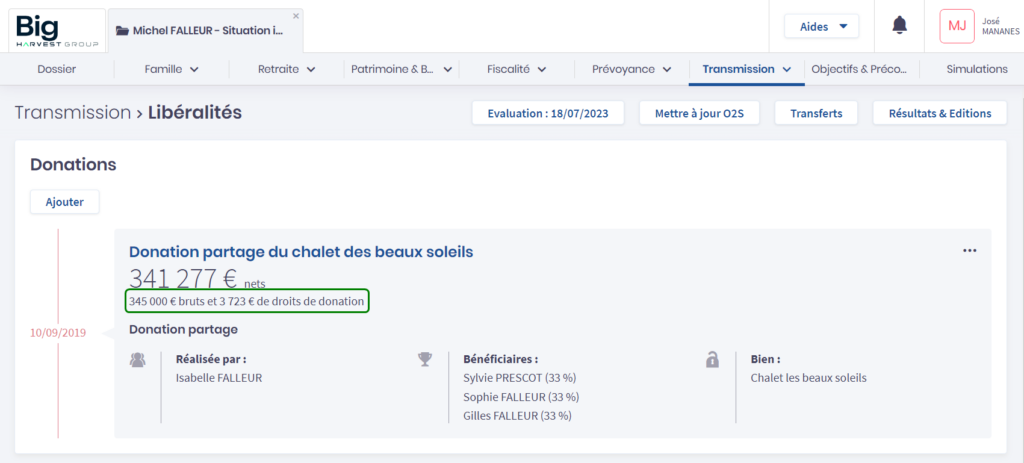Click the people icon beside Réalisée par
1024x463 pixels.
(x=138, y=359)
